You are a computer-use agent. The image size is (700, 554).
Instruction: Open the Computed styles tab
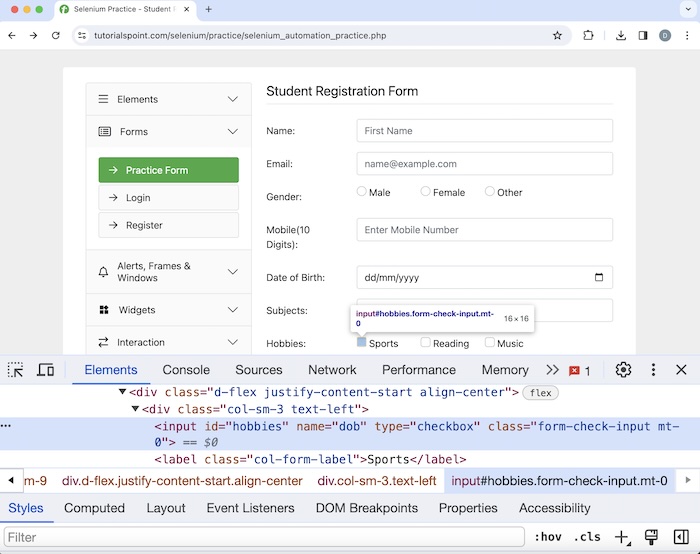pos(94,508)
